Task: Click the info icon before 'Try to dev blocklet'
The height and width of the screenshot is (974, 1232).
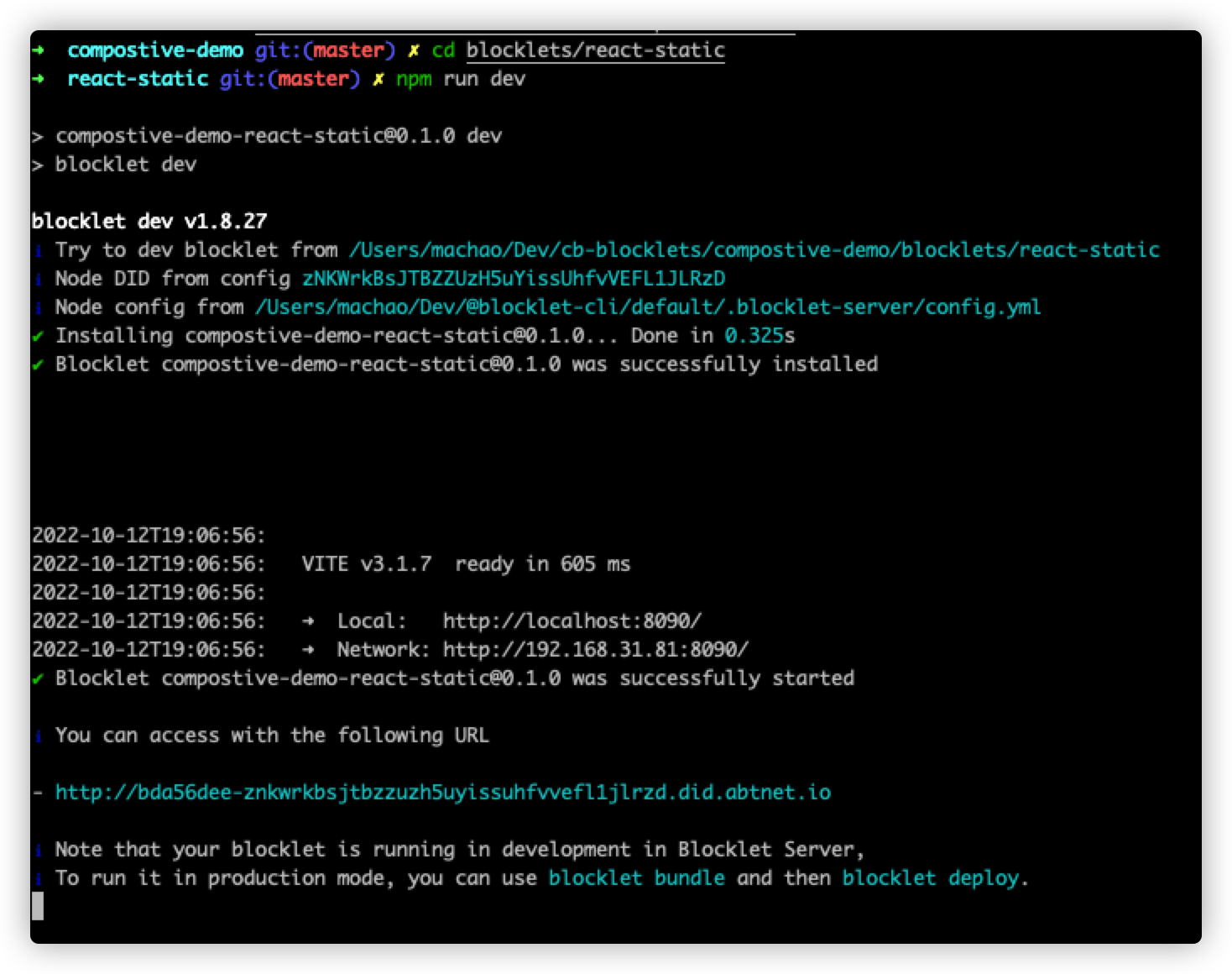Action: [38, 250]
